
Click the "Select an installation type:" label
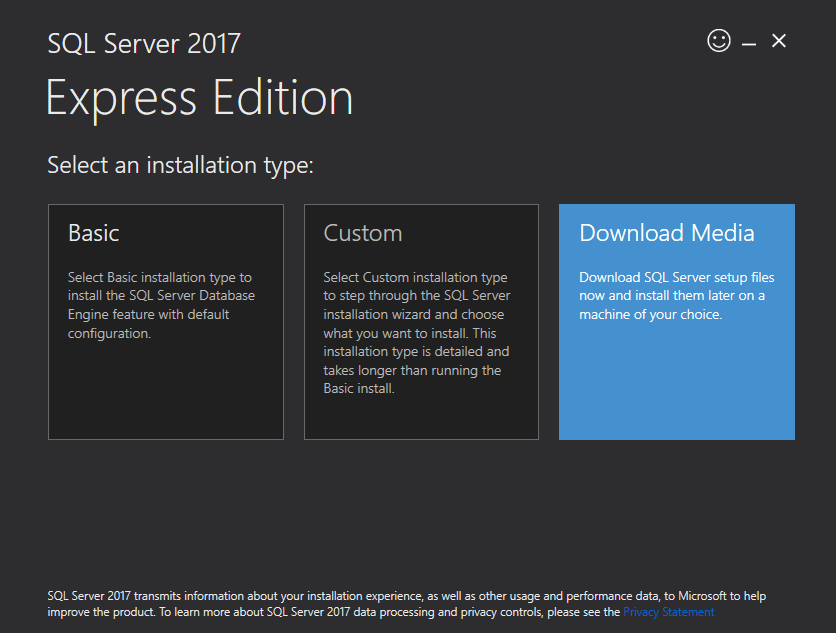pos(181,164)
